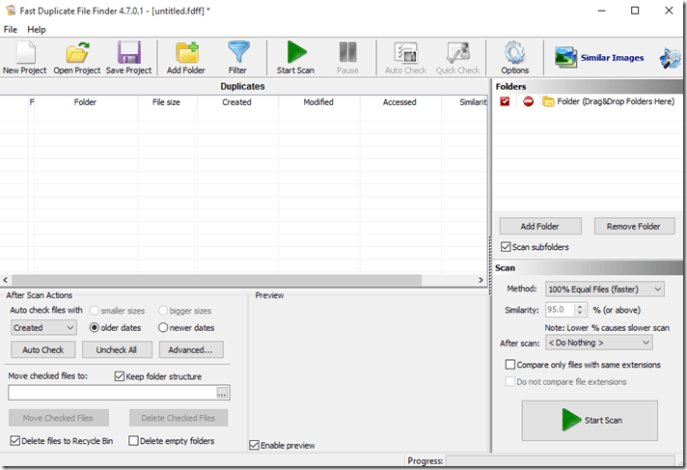The height and width of the screenshot is (470, 687).
Task: Select the older dates radio button
Action: (94, 328)
